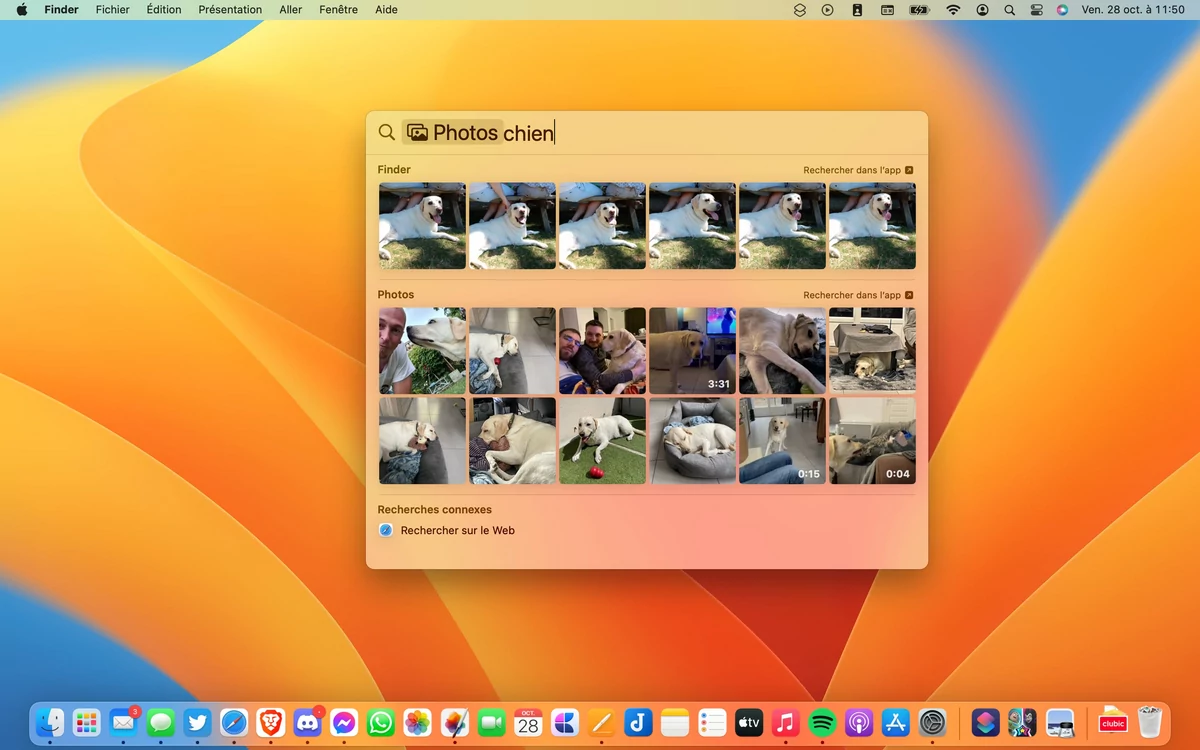Open the clubic folder in the Dock

pyautogui.click(x=1113, y=722)
